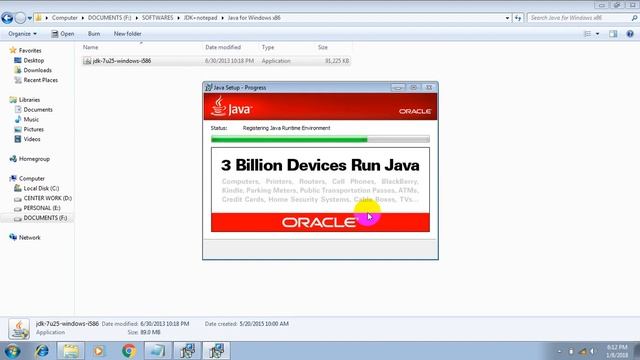Go back with the Explorer back arrow
This screenshot has width=640, height=360.
point(7,18)
